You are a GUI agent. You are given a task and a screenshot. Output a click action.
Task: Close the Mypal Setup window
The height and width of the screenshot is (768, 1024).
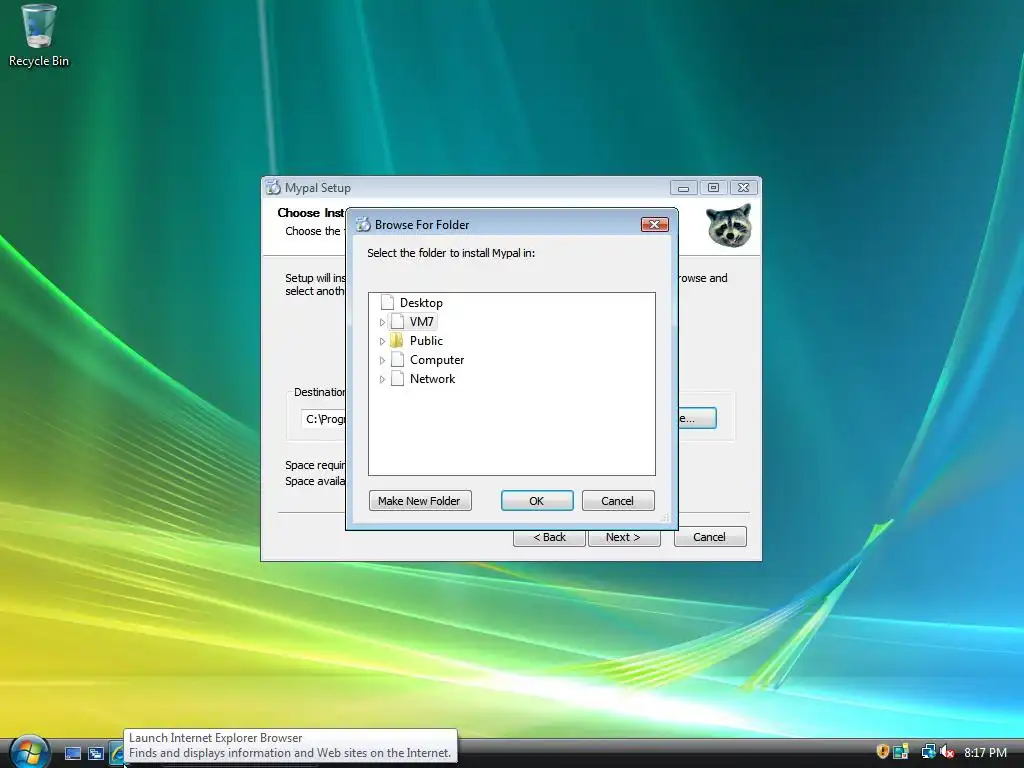743,187
